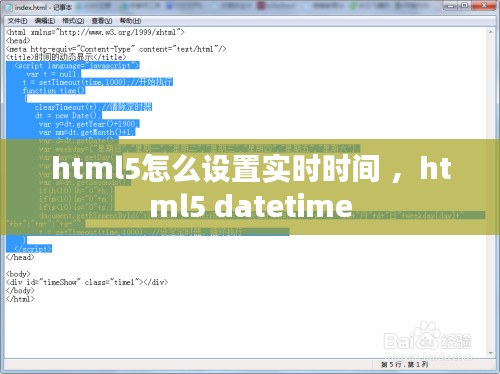This screenshot has height=374, width=500.
Task: Click the "var y=dt.getYear()+1900;" line
Action: coord(89,124)
